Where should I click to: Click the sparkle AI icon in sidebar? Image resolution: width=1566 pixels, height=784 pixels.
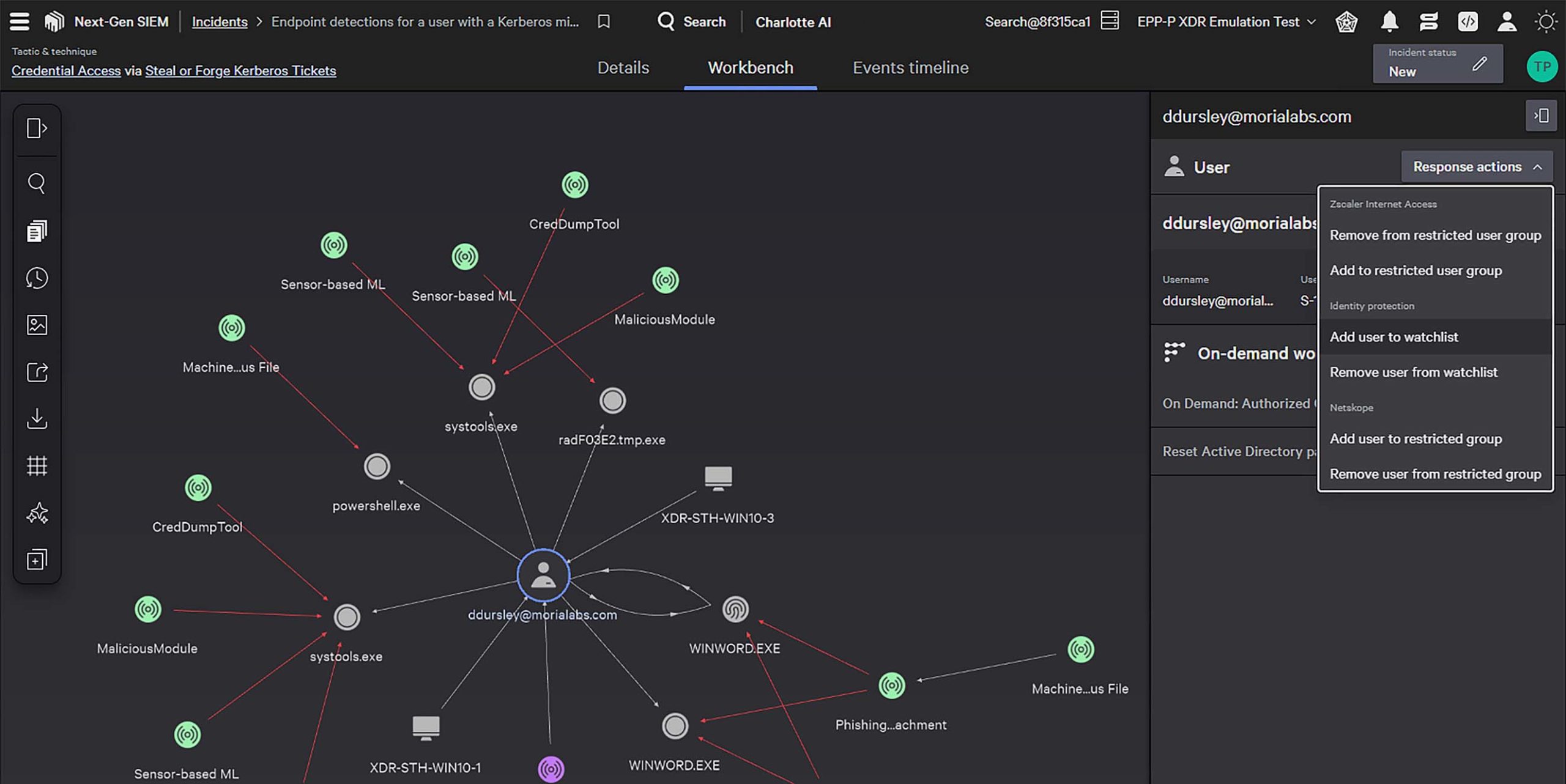37,513
